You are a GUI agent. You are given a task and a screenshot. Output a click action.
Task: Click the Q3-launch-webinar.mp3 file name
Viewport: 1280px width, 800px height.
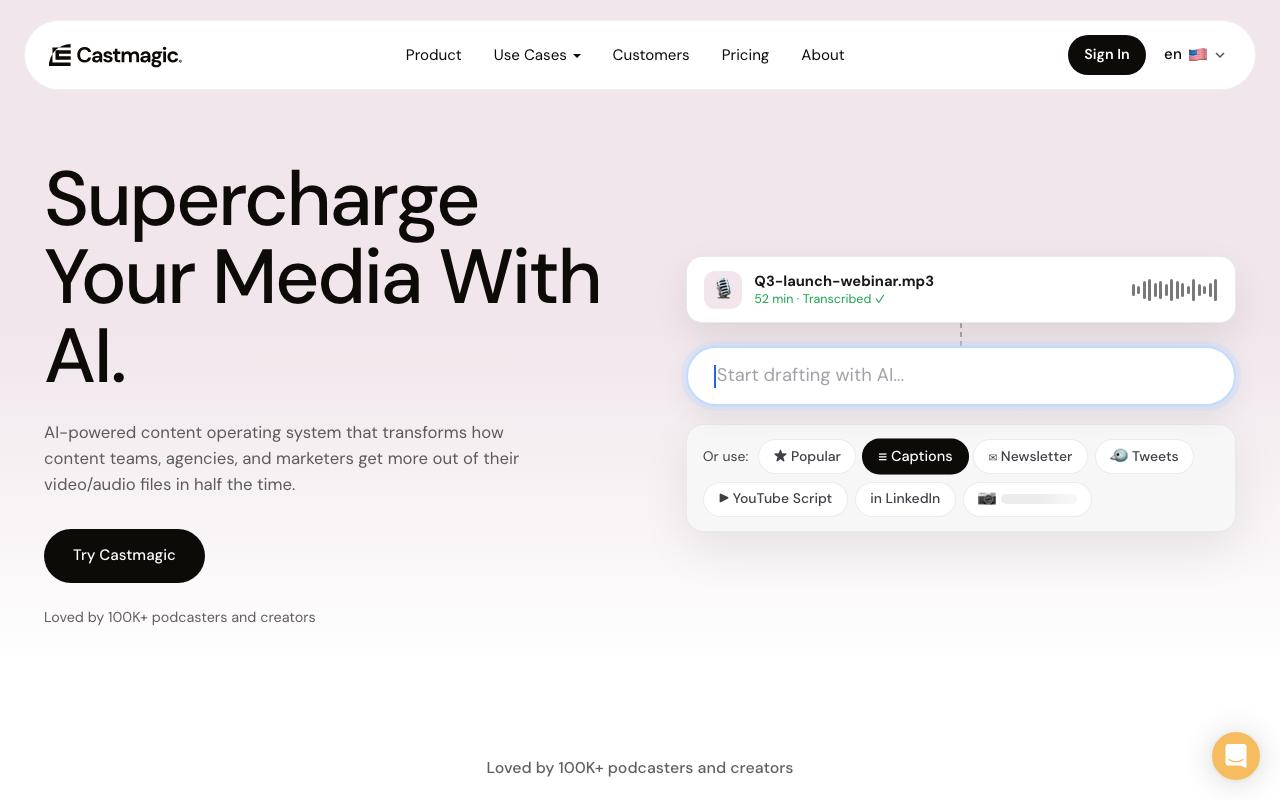tap(844, 281)
